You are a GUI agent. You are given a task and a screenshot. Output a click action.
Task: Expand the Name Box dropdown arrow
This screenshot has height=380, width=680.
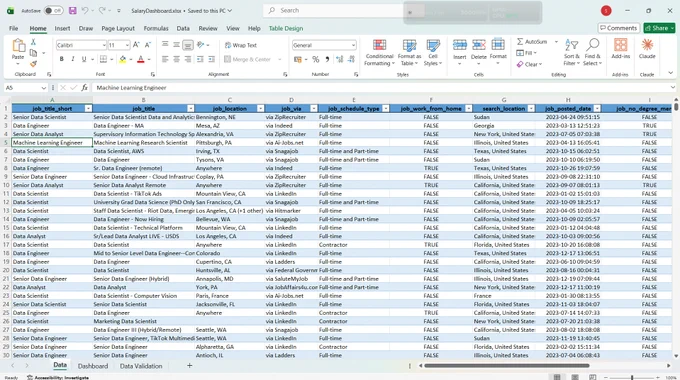43,88
